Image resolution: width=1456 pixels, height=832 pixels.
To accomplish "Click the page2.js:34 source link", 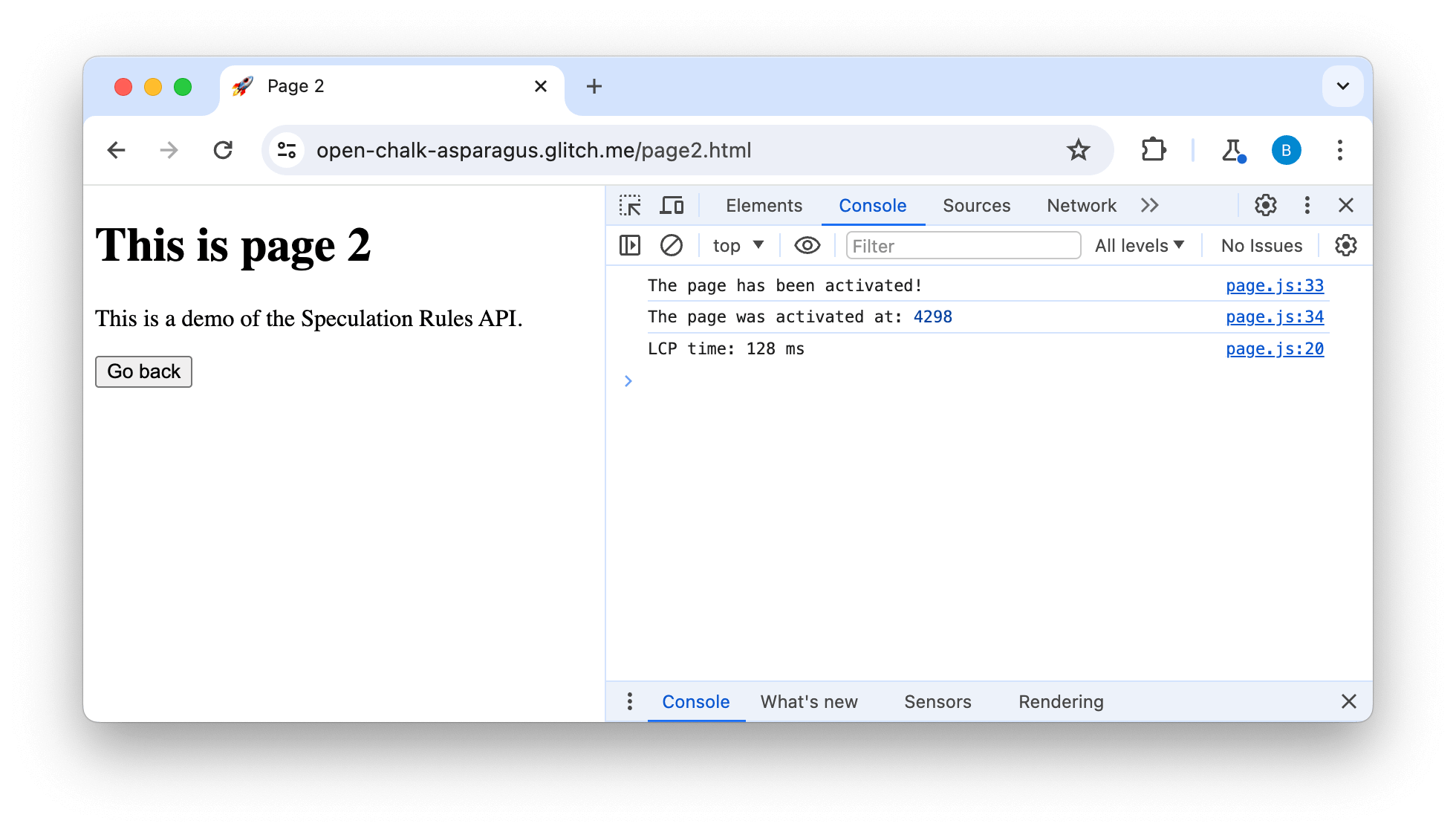I will tap(1276, 317).
